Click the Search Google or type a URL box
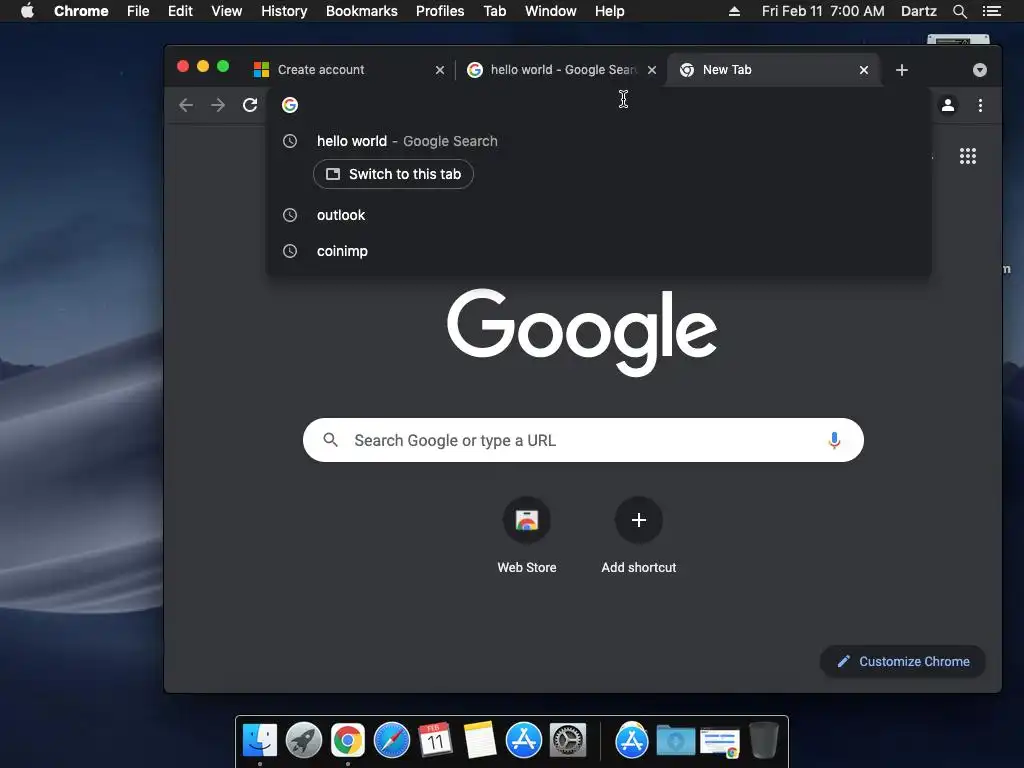Screen dimensions: 1024x768 (583, 440)
